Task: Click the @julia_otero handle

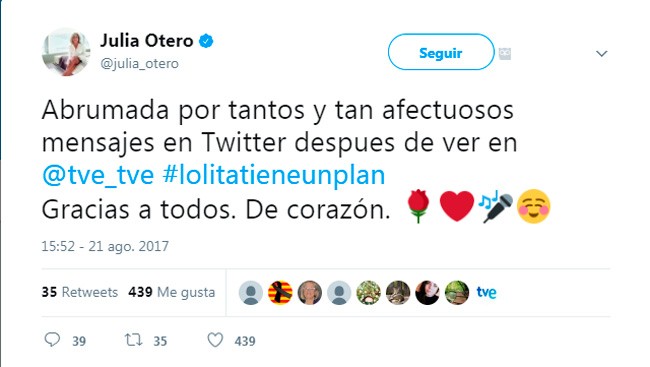Action: point(139,63)
